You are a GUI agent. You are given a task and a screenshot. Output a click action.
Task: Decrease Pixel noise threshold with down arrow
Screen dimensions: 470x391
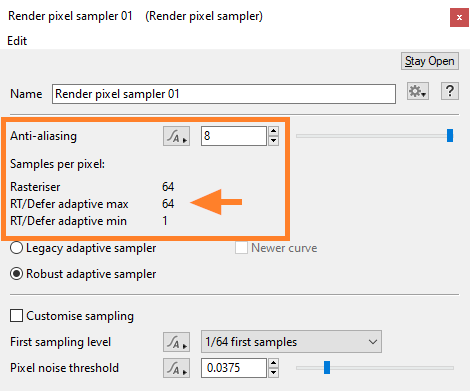click(x=274, y=373)
